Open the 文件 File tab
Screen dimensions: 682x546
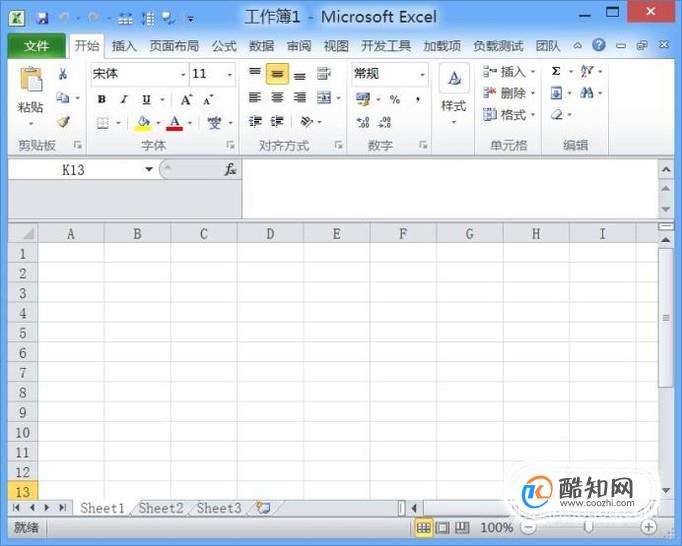tap(37, 46)
